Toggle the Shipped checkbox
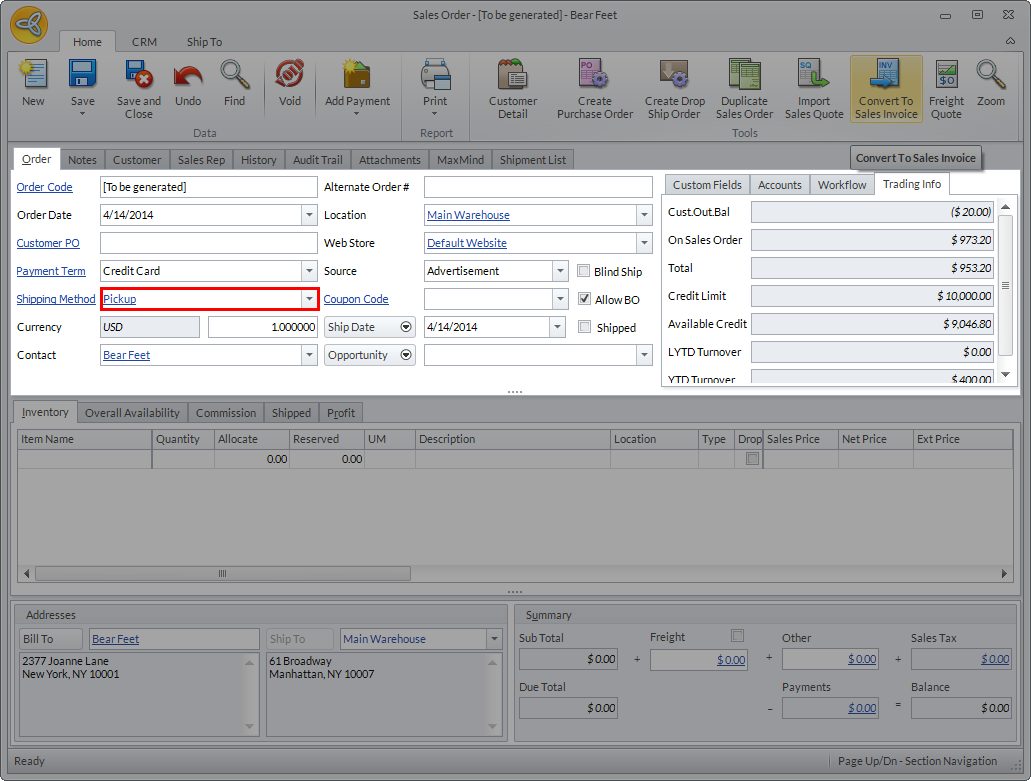Image resolution: width=1031 pixels, height=781 pixels. coord(584,327)
